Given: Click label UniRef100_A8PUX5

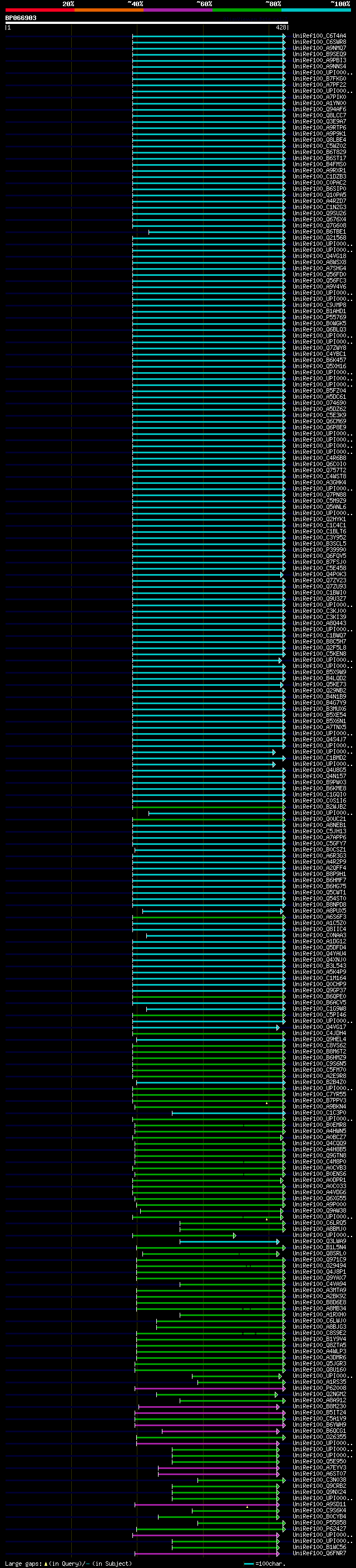Looking at the screenshot, I should (x=319, y=911).
